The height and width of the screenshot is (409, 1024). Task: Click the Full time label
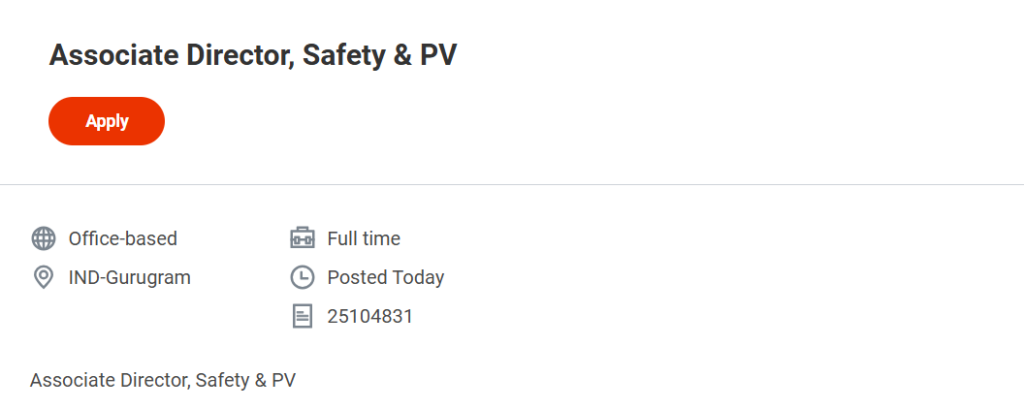point(363,239)
